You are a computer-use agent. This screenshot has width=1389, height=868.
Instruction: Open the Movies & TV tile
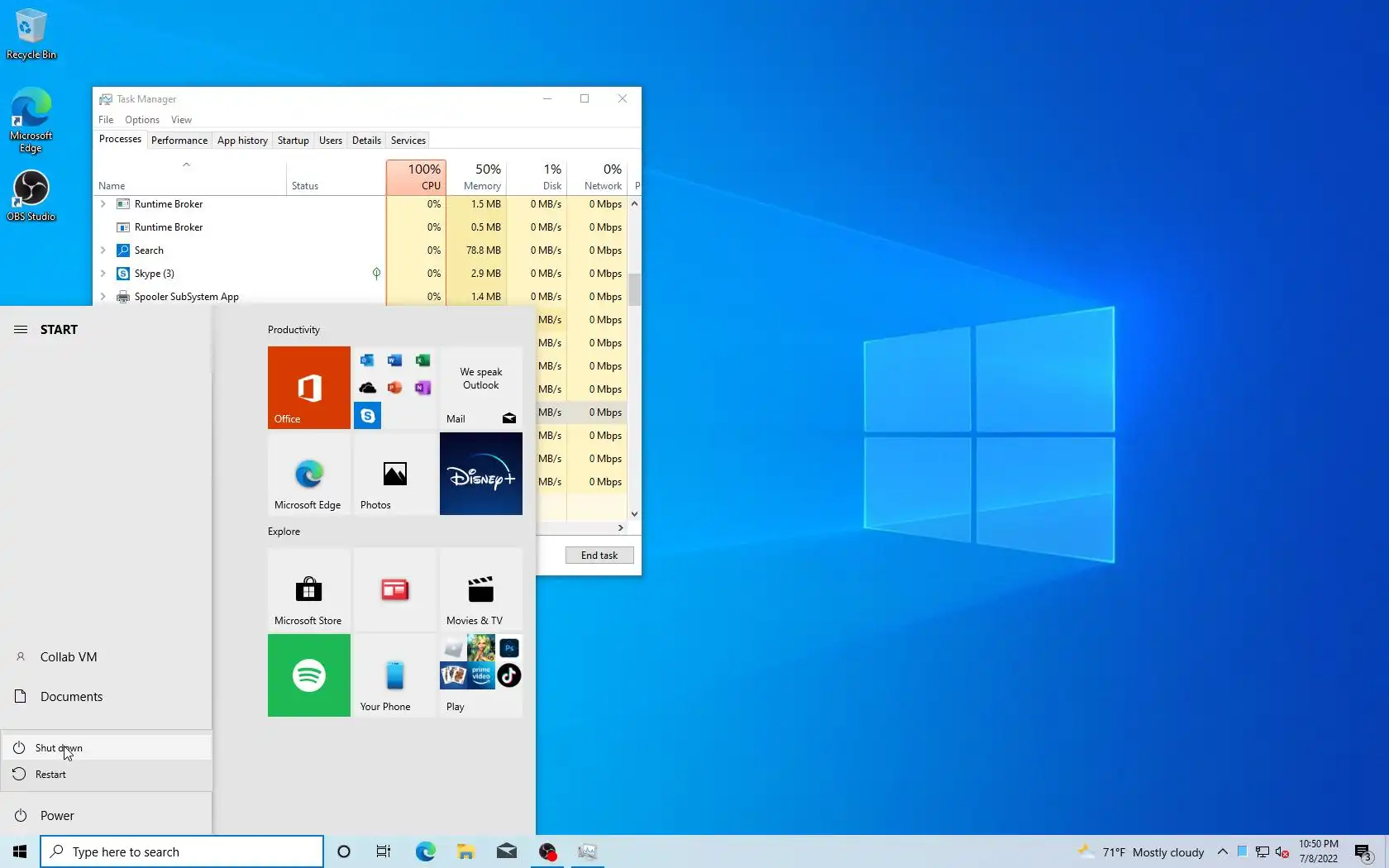[x=480, y=589]
